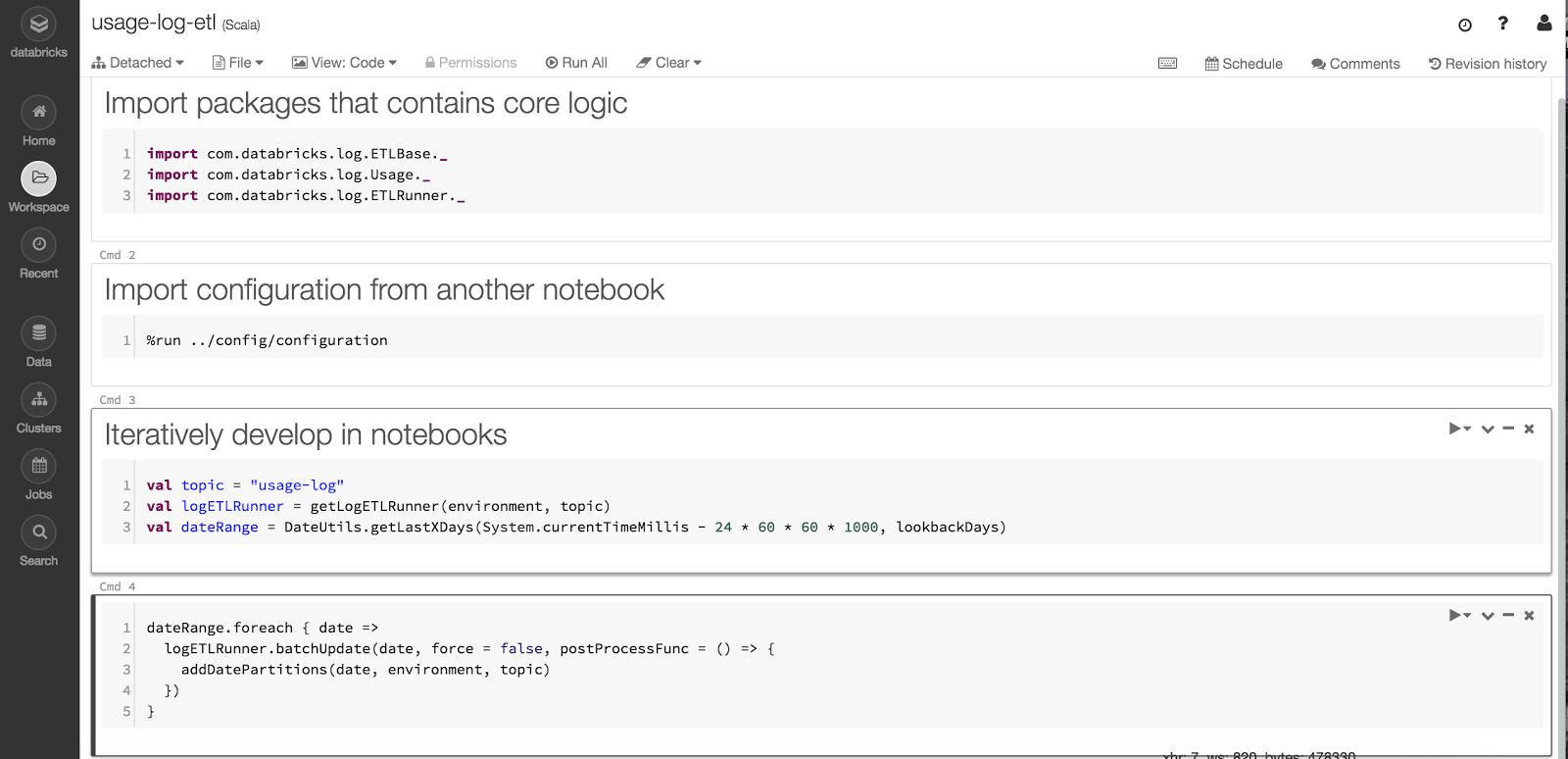The width and height of the screenshot is (1568, 759).
Task: Open the Schedule panel
Action: pos(1244,64)
